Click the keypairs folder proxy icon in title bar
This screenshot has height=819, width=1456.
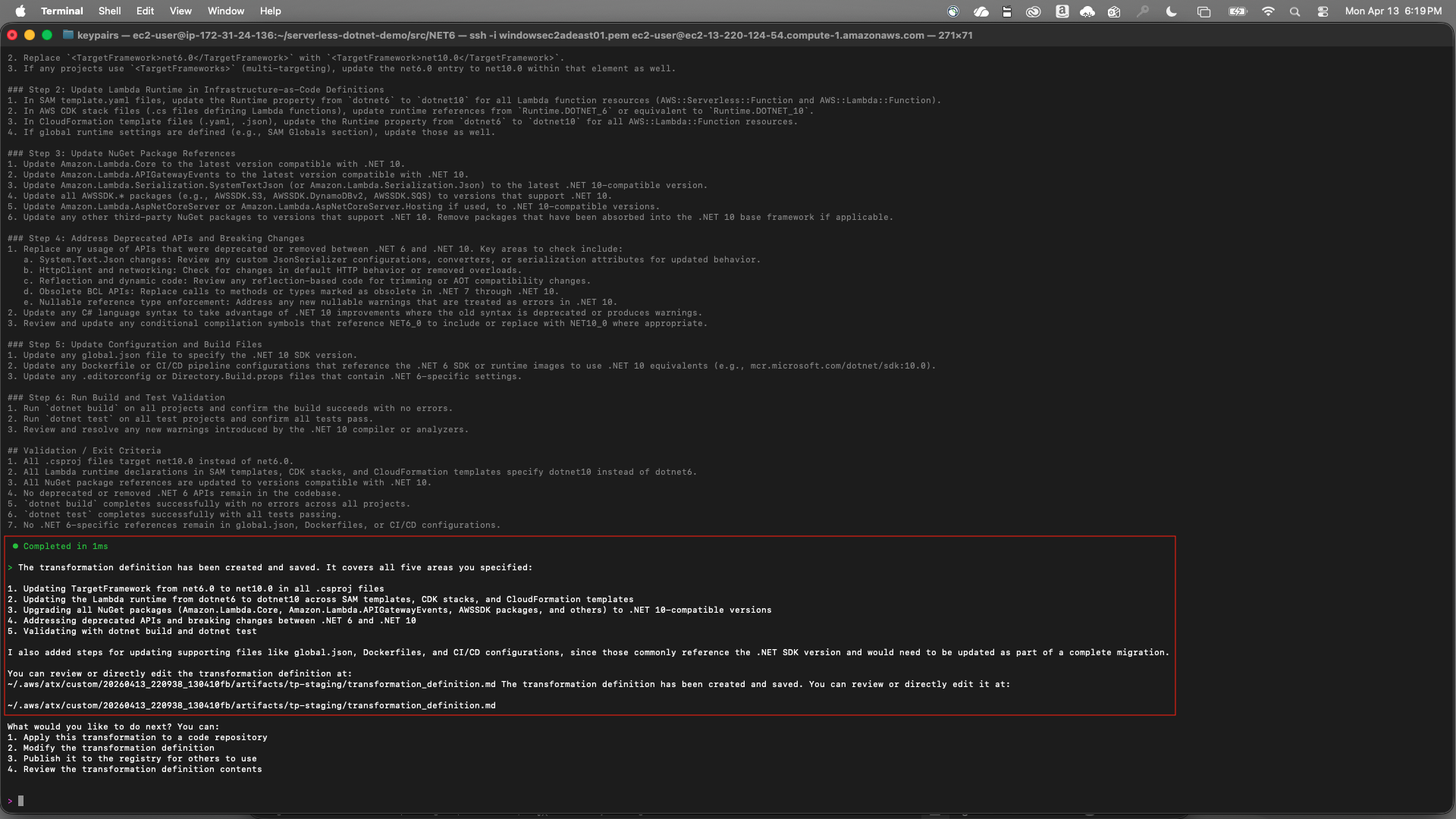tap(68, 35)
